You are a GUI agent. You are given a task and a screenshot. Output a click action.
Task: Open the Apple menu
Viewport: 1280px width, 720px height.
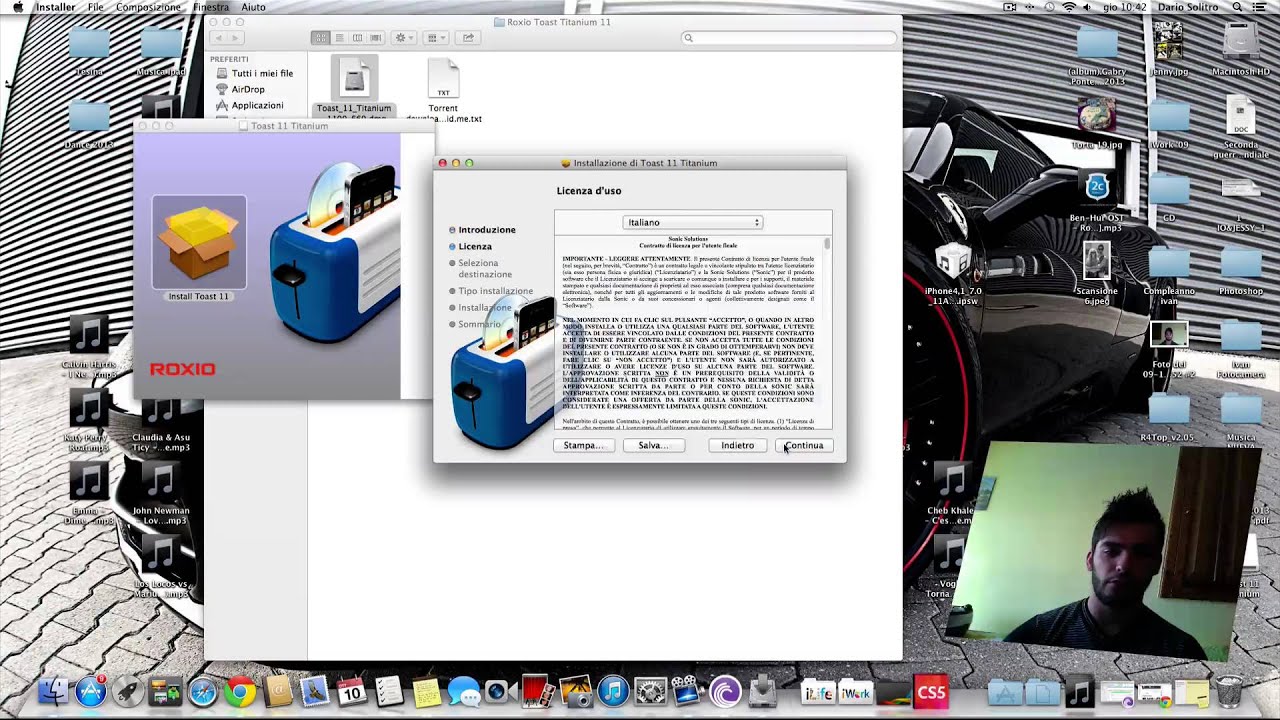[17, 7]
